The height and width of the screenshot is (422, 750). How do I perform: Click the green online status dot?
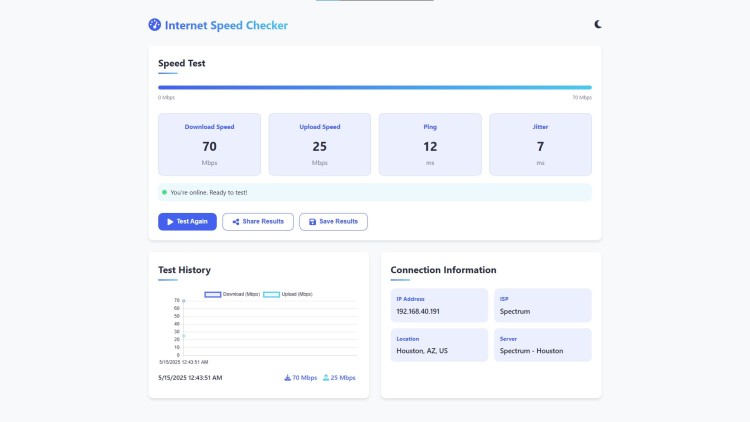coord(165,192)
